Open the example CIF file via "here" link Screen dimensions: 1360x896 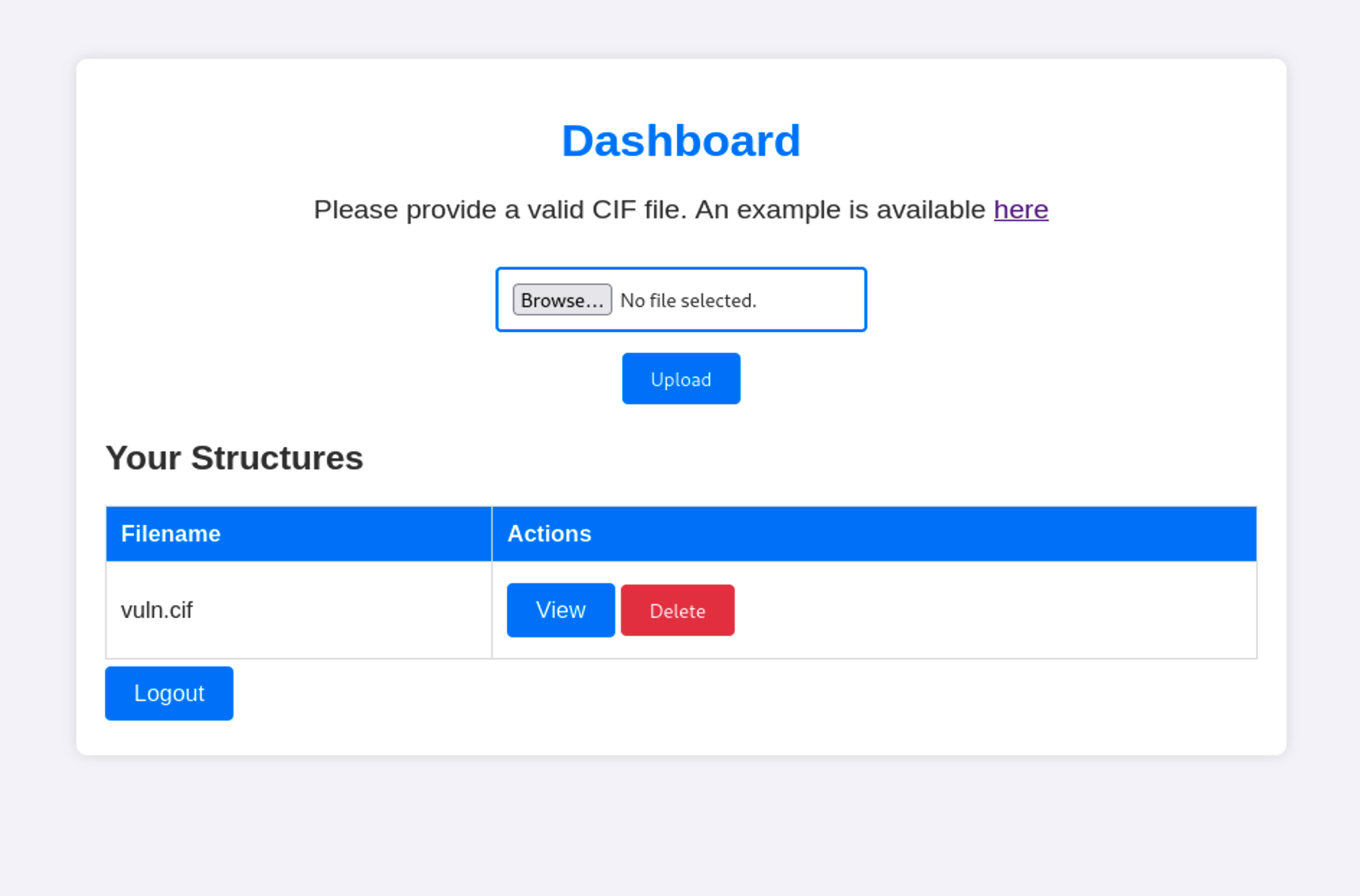pos(1021,210)
